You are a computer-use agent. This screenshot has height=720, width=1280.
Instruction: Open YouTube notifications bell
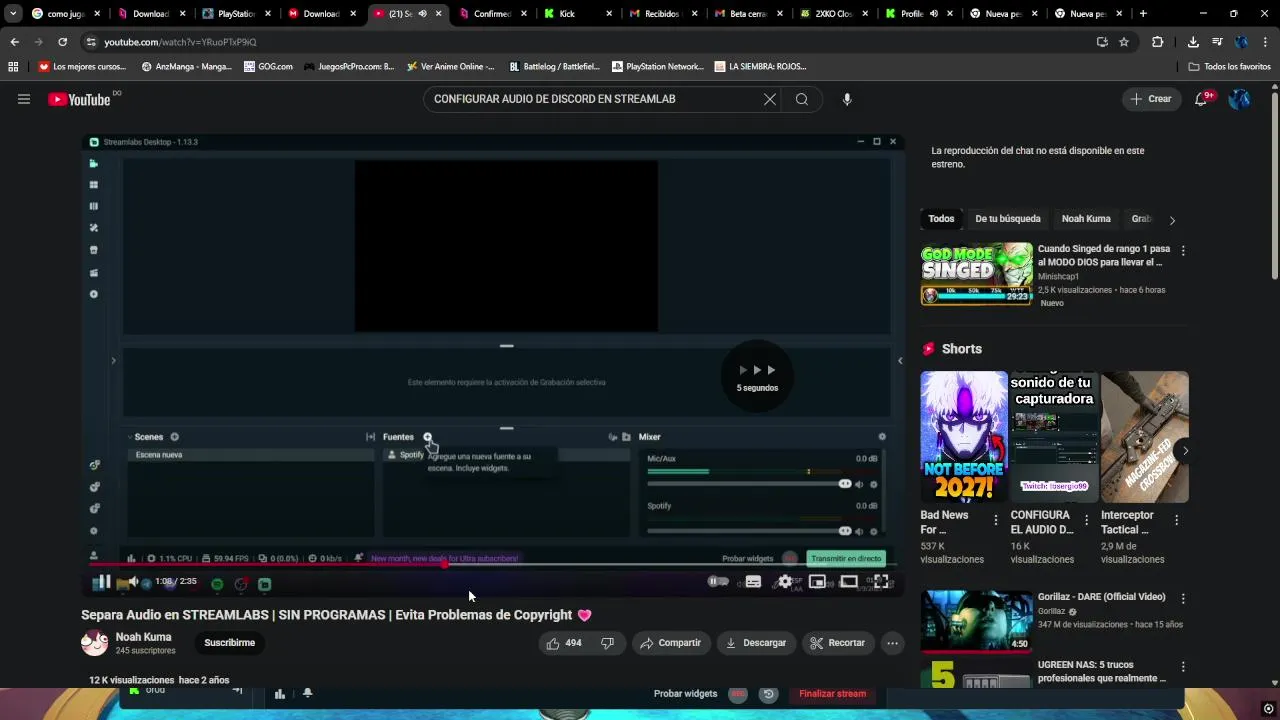click(1201, 99)
